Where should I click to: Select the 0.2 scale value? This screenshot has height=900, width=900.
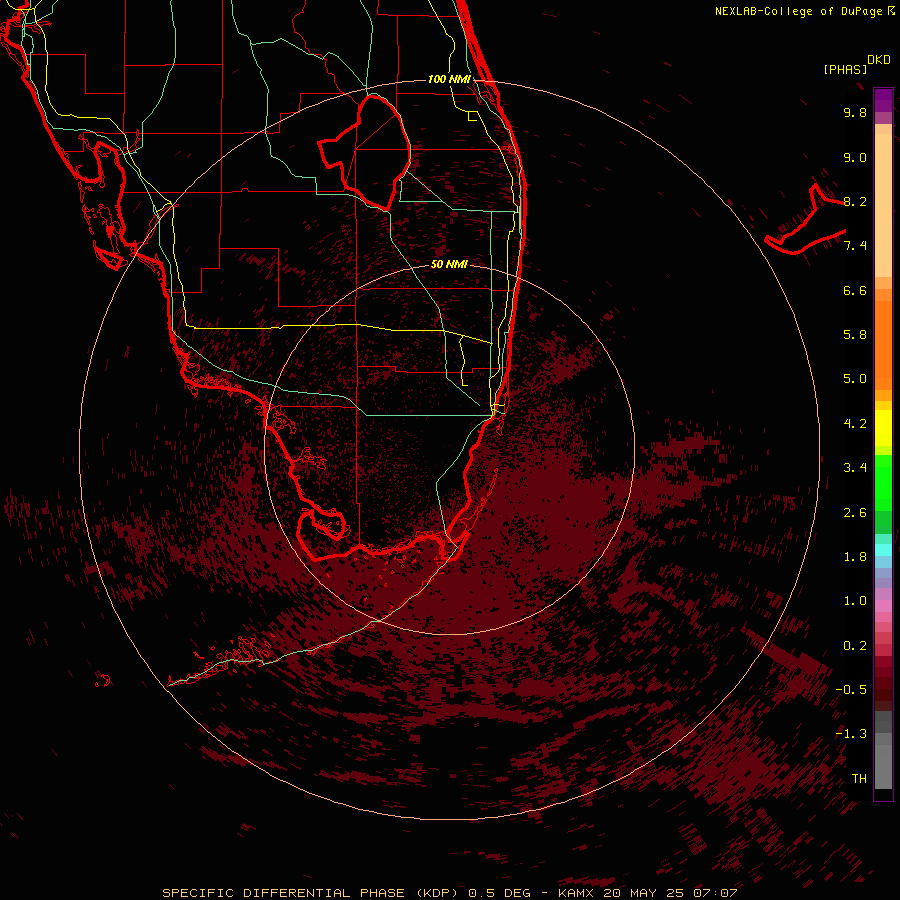[855, 646]
